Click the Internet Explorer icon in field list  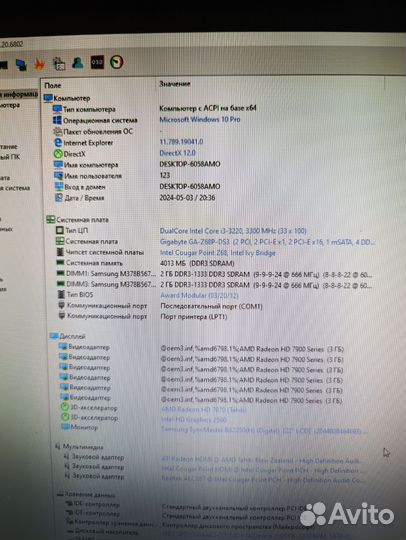58,142
